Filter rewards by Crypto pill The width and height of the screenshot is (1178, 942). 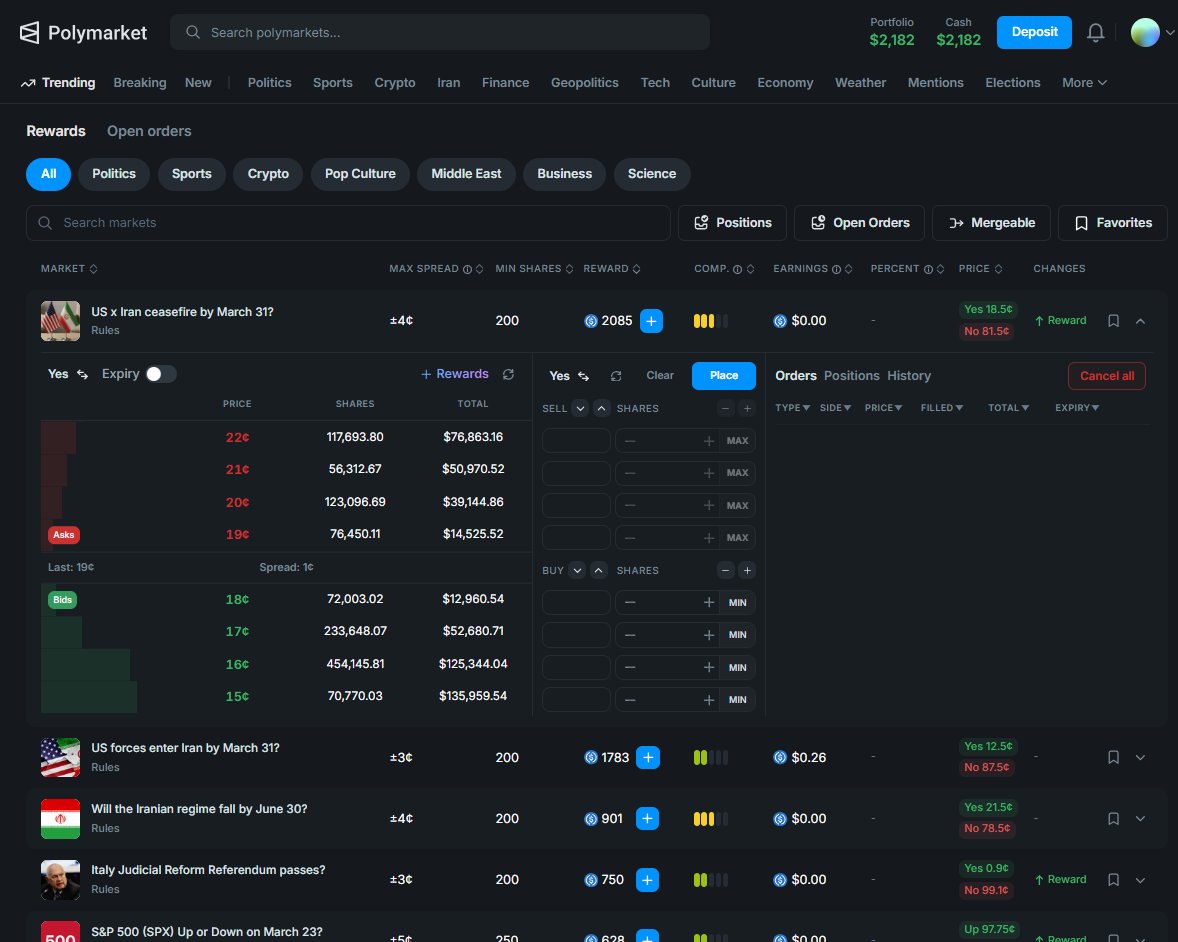click(x=268, y=174)
